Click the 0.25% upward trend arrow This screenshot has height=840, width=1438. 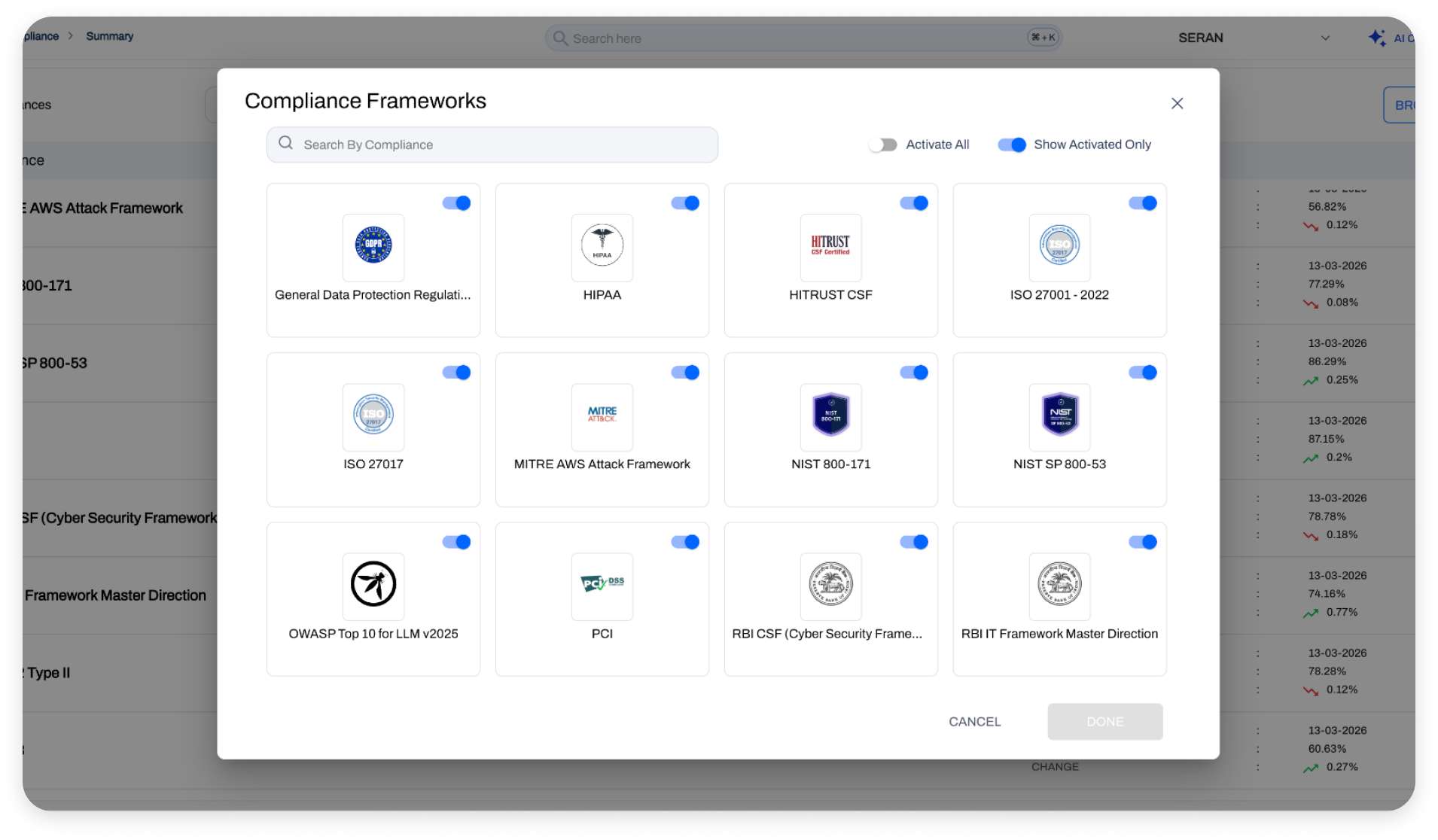[1311, 381]
